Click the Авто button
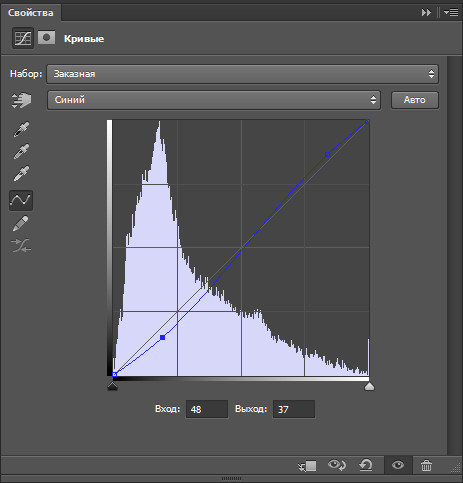The width and height of the screenshot is (463, 483). tap(415, 100)
